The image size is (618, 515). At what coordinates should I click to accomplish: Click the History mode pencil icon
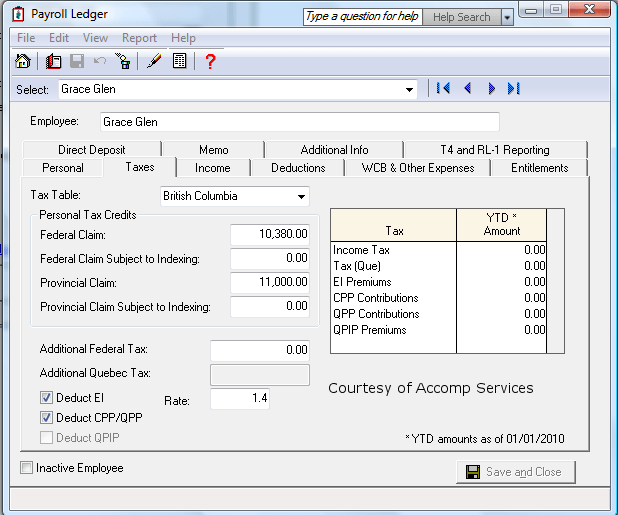click(x=154, y=61)
